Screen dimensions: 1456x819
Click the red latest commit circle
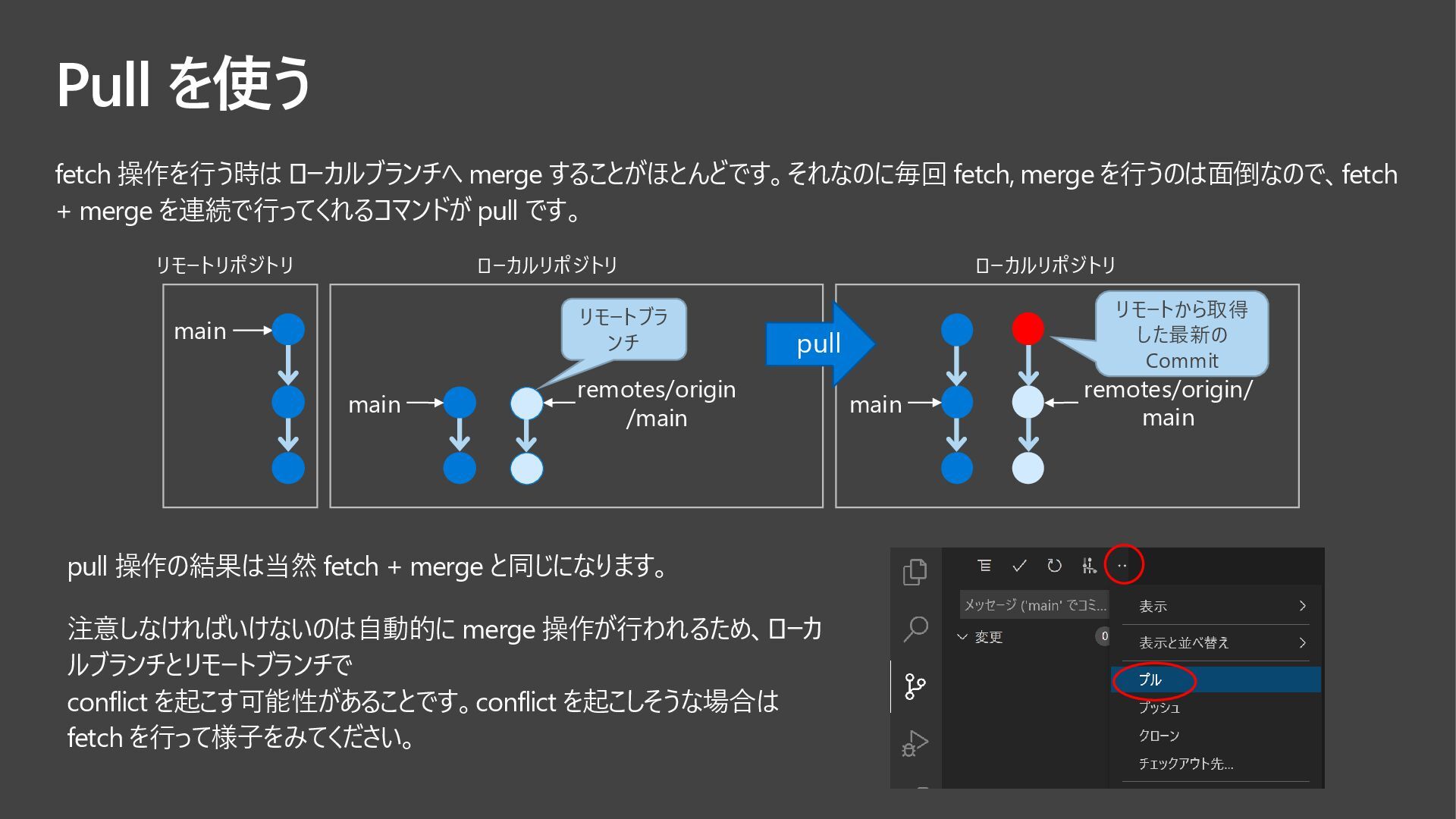pos(1028,329)
